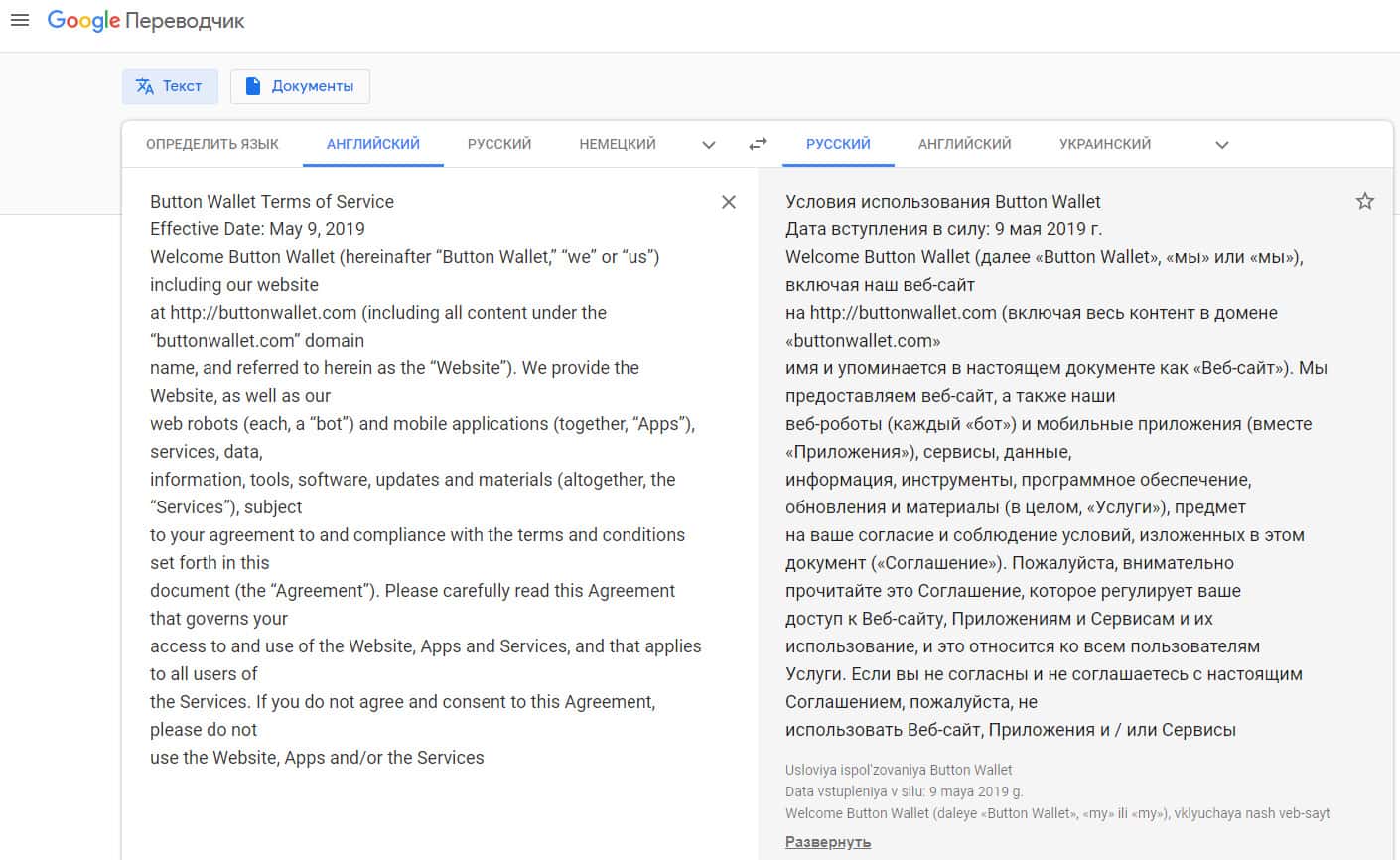Image resolution: width=1400 pixels, height=860 pixels.
Task: Choose НЕМЕЦКИЙ as source language
Action: 618,144
